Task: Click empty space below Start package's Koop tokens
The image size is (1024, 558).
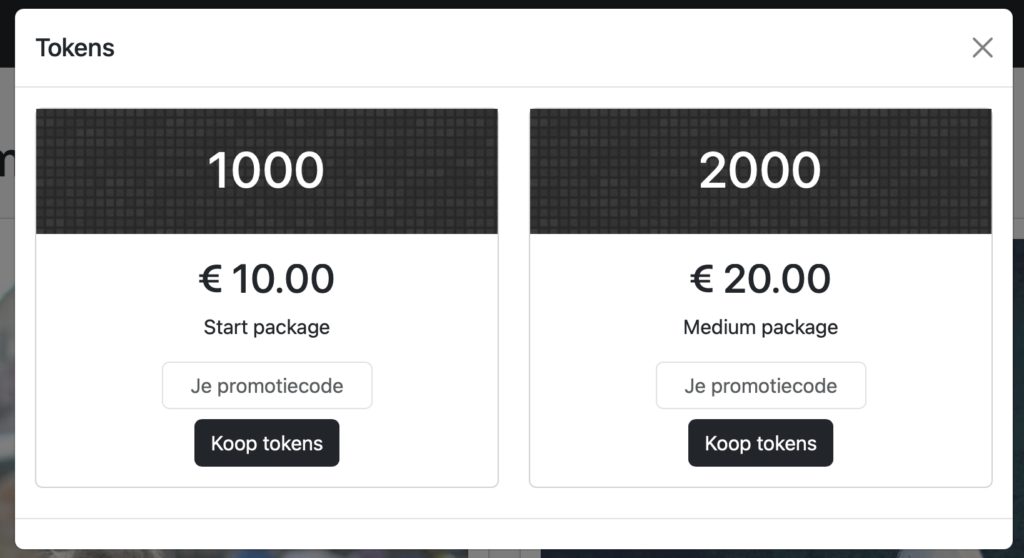Action: coord(266,477)
